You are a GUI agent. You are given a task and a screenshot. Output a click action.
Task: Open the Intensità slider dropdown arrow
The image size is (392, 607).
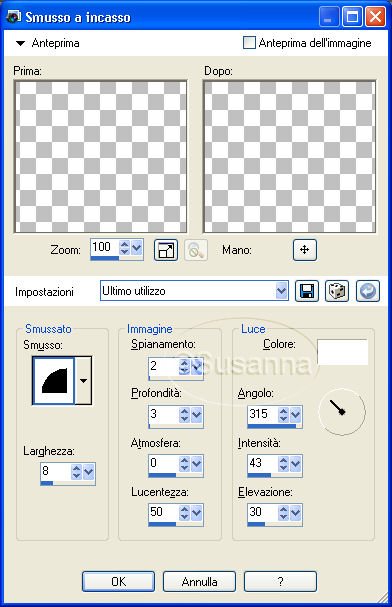pos(296,463)
